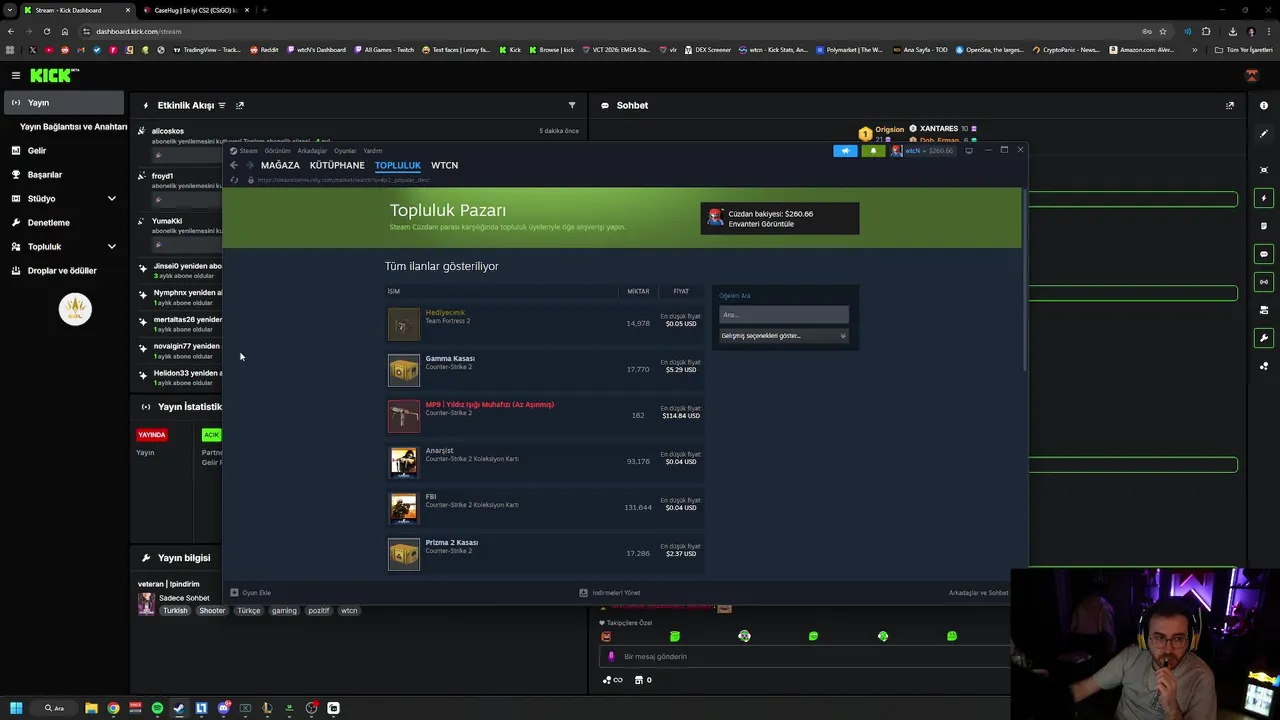The height and width of the screenshot is (720, 1280).
Task: Open Windows Start menu
Action: [16, 708]
